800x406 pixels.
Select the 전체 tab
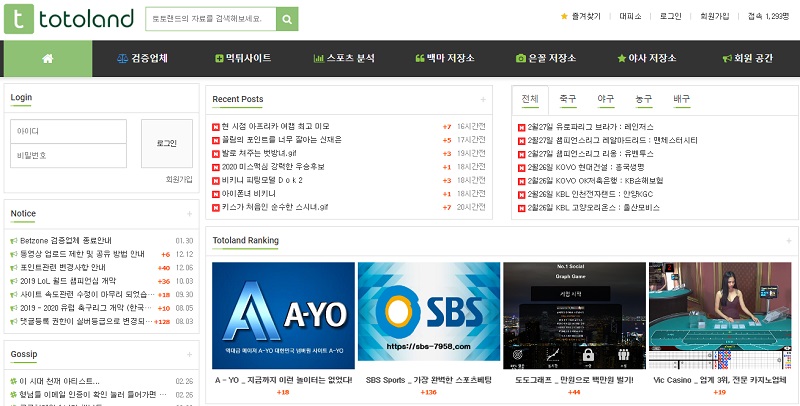click(x=530, y=99)
